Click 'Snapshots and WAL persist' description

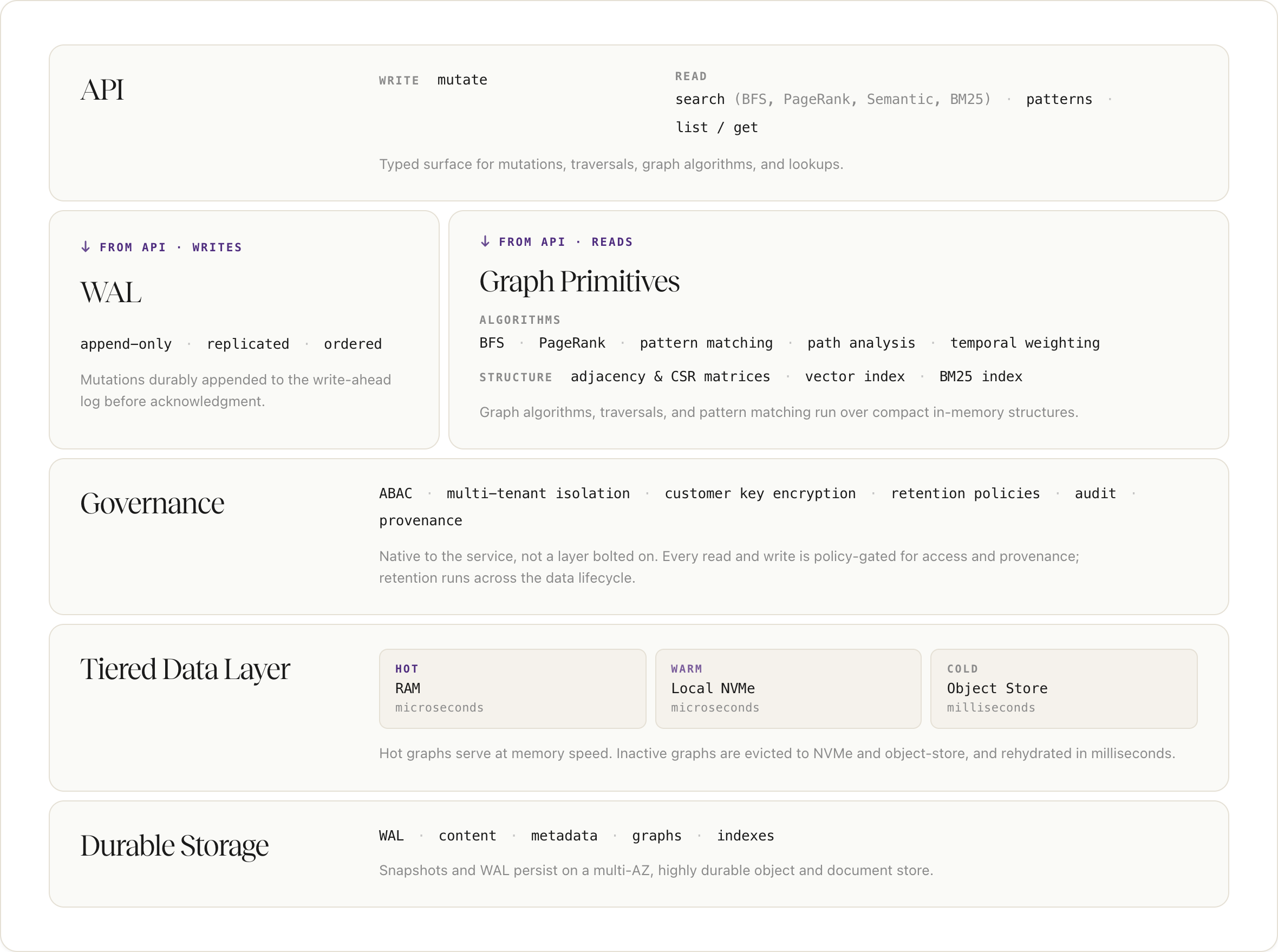pos(656,870)
